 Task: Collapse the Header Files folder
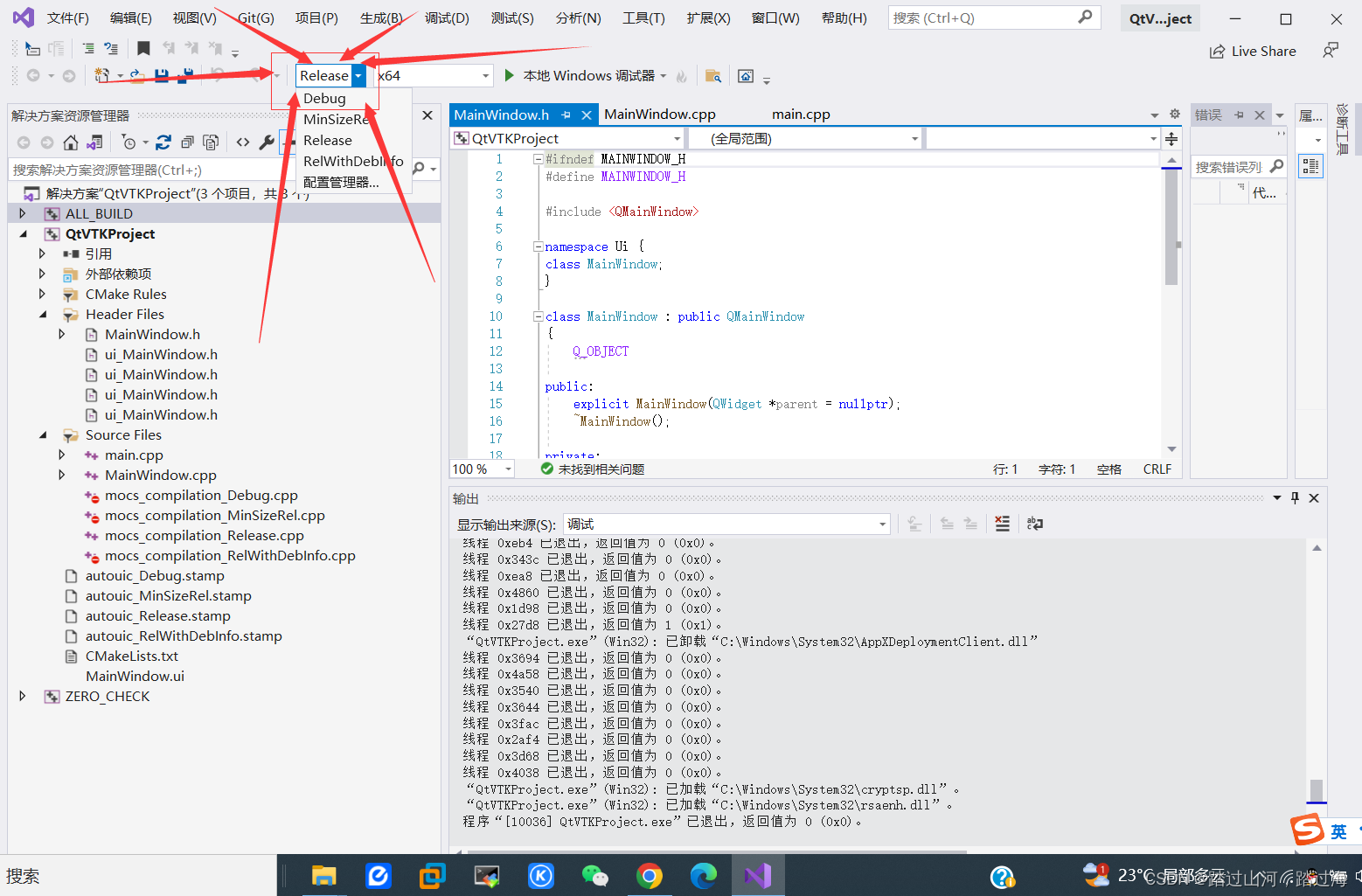click(43, 314)
